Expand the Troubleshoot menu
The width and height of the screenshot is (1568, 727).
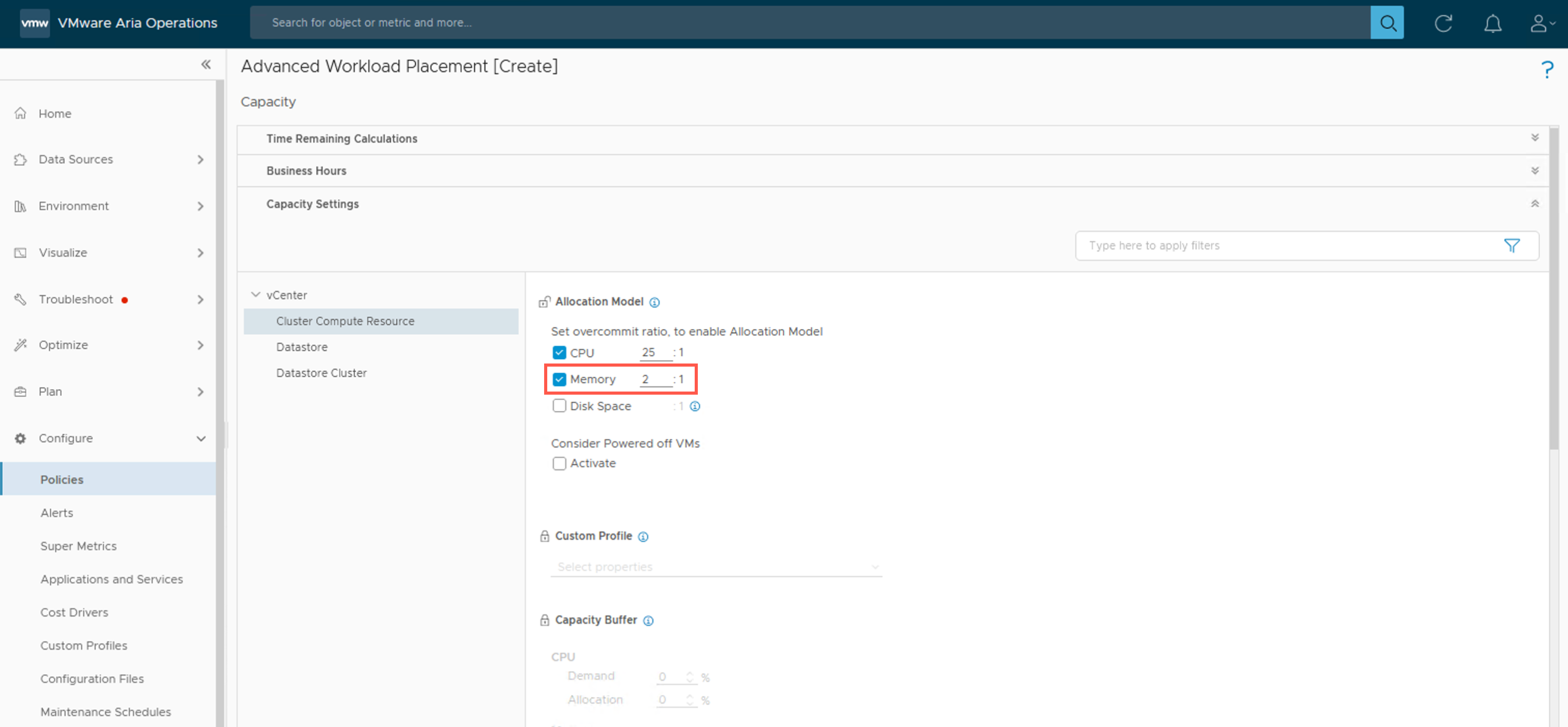(x=200, y=300)
